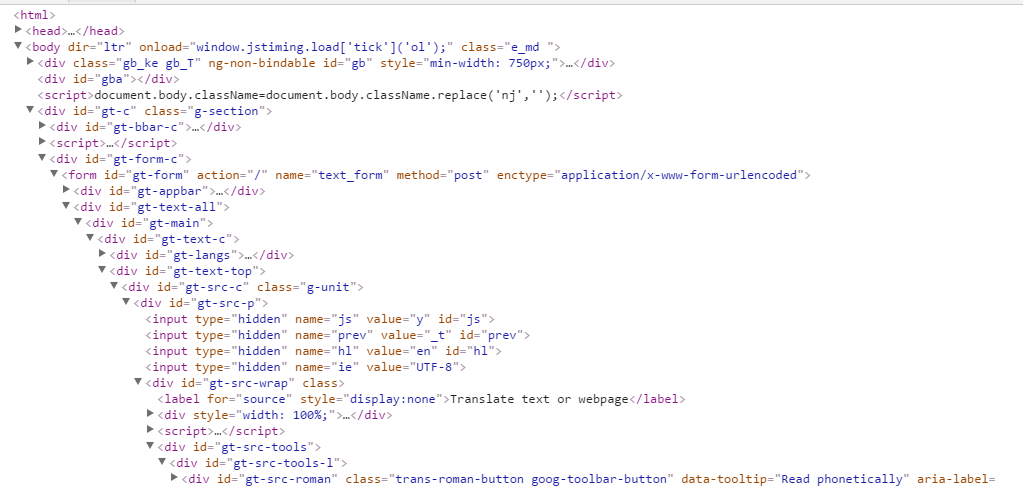The image size is (1023, 489).
Task: Click the enctype value application/x-www-form-urlencoded
Action: tap(680, 175)
